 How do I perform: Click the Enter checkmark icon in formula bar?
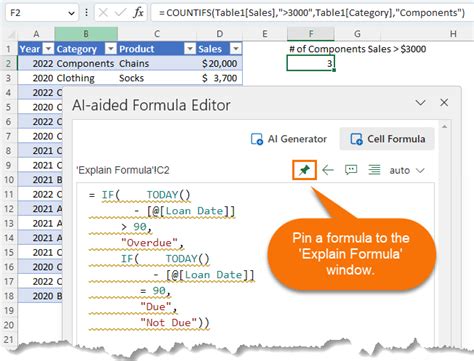(120, 13)
